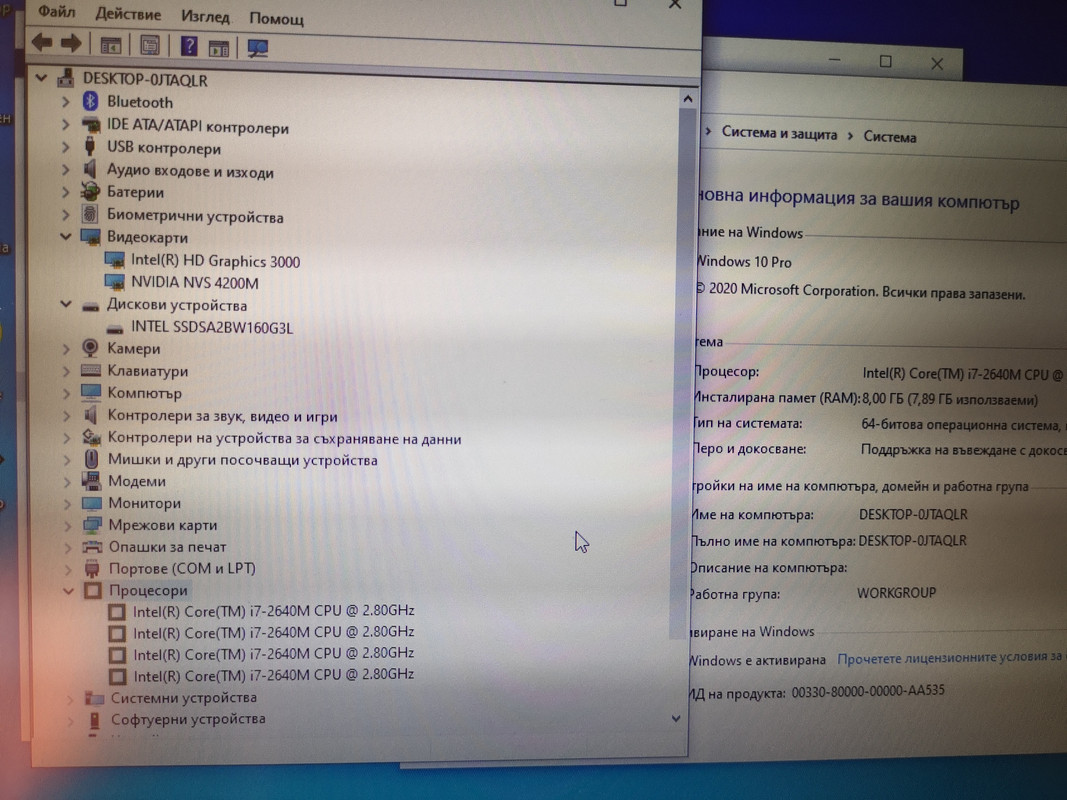Image resolution: width=1067 pixels, height=800 pixels.
Task: Click the USB контролери plug icon
Action: coord(90,146)
